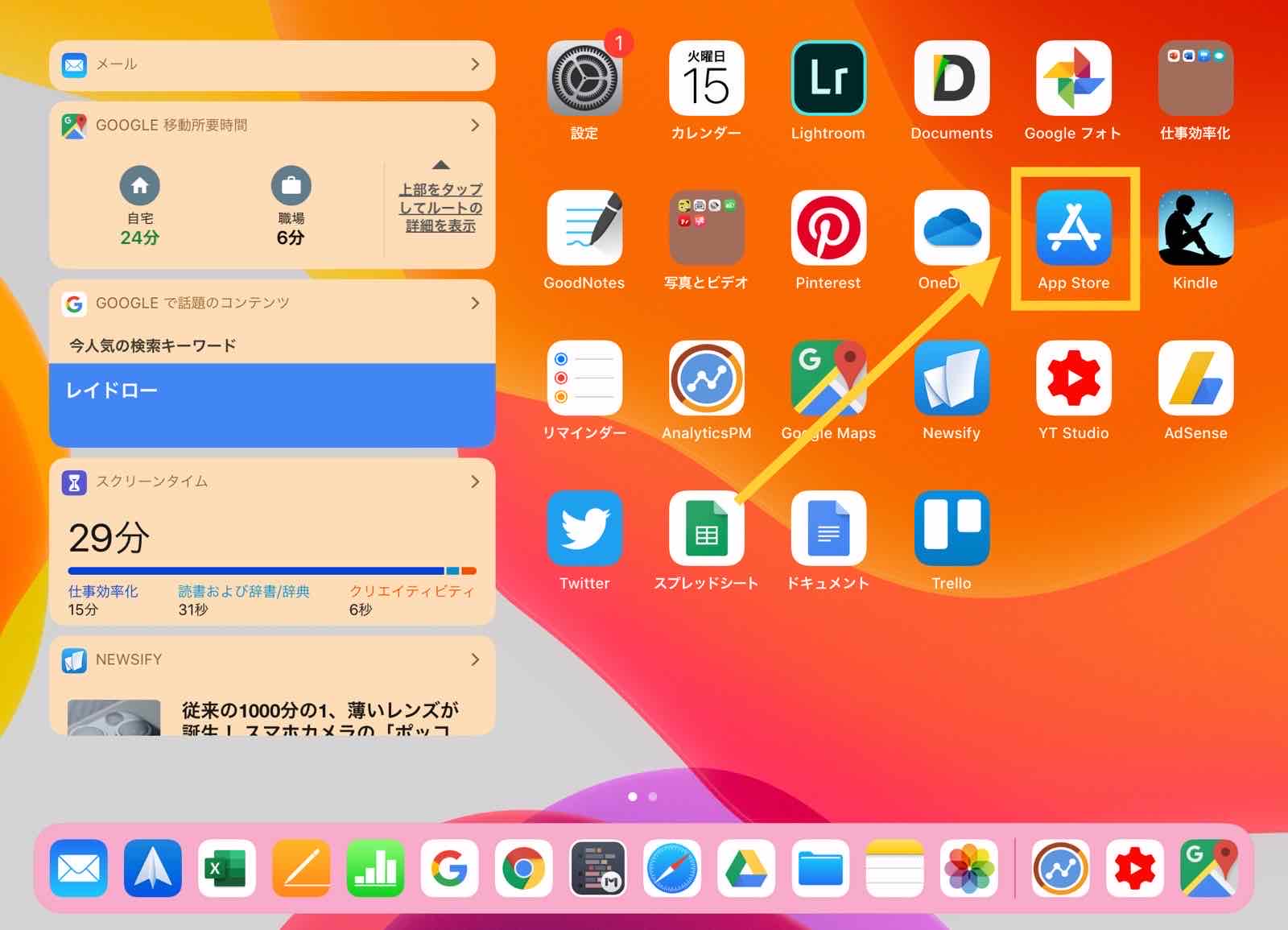The image size is (1288, 930).
Task: Open the App Store
Action: [x=1073, y=228]
